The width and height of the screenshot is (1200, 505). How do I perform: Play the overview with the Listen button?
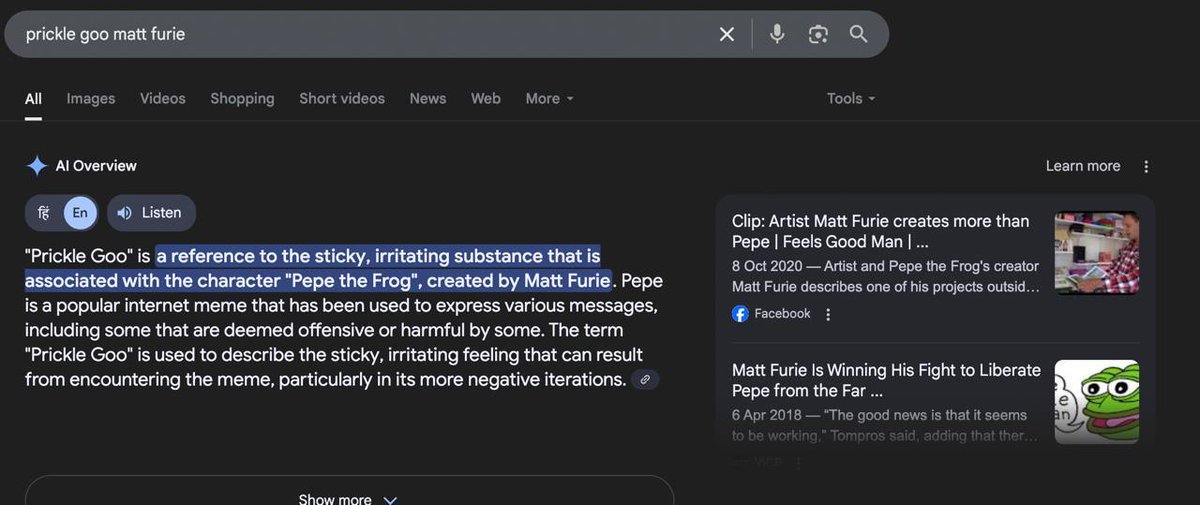pyautogui.click(x=150, y=213)
